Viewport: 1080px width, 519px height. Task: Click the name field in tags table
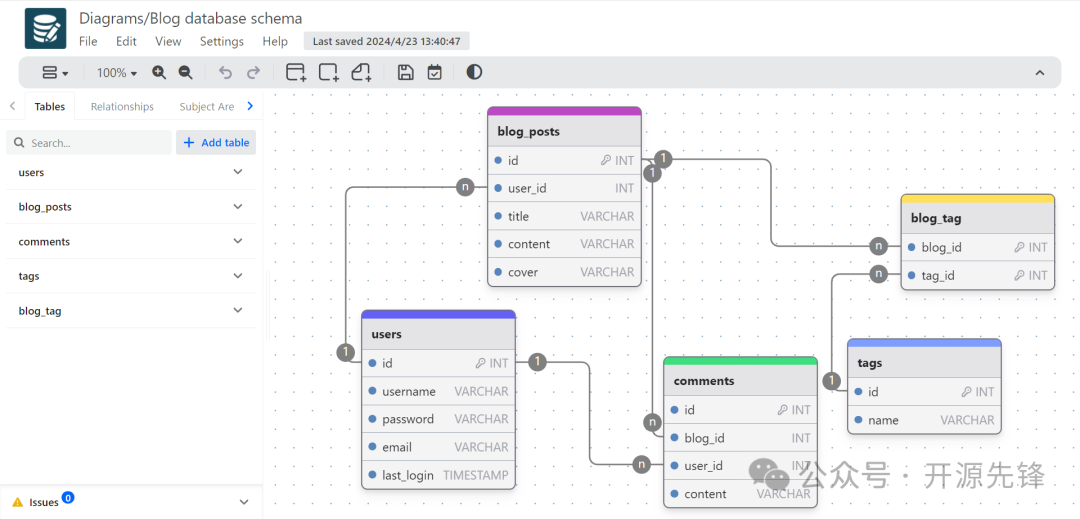click(x=924, y=420)
